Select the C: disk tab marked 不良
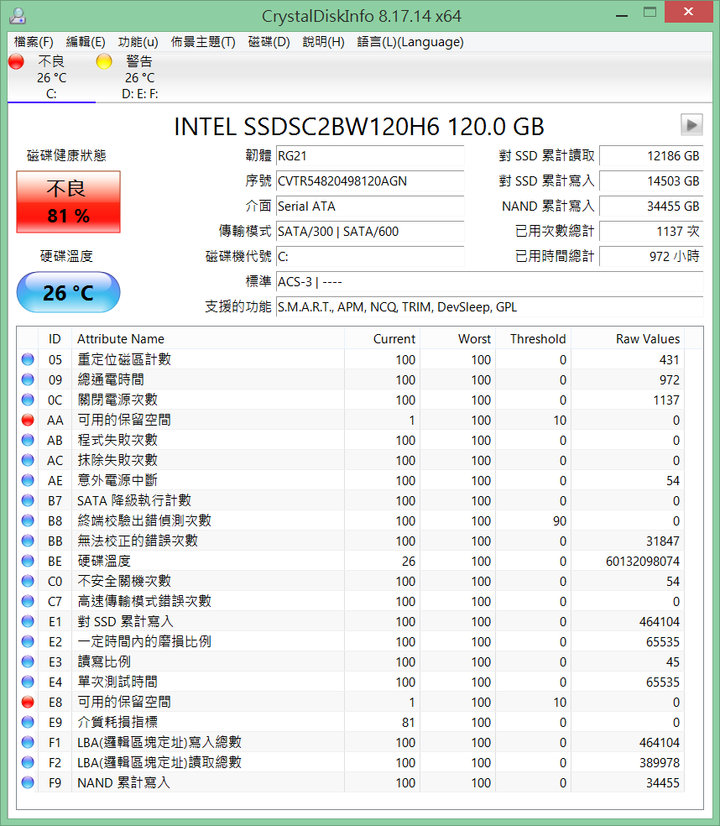Viewport: 720px width, 826px height. (52, 77)
